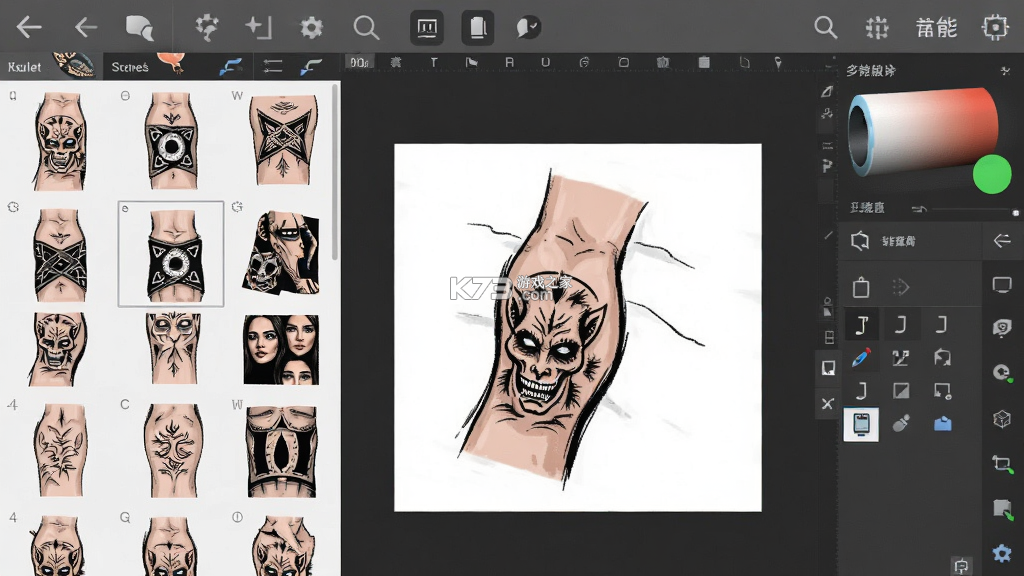Image resolution: width=1024 pixels, height=576 pixels.
Task: Click the 3D cube icon in right sidebar
Action: click(1002, 419)
